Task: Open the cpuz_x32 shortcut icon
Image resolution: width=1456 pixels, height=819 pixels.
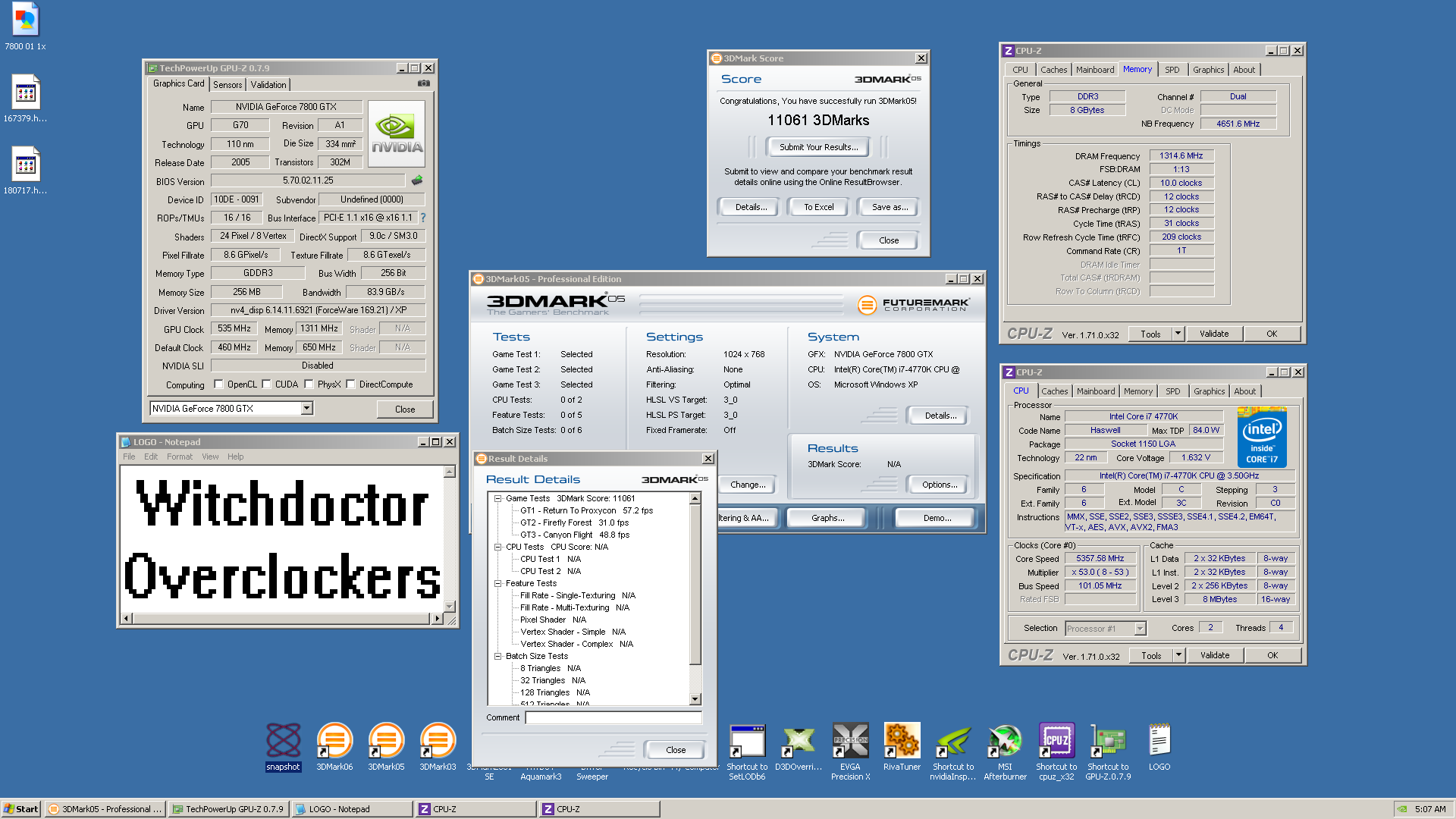Action: (x=1056, y=752)
